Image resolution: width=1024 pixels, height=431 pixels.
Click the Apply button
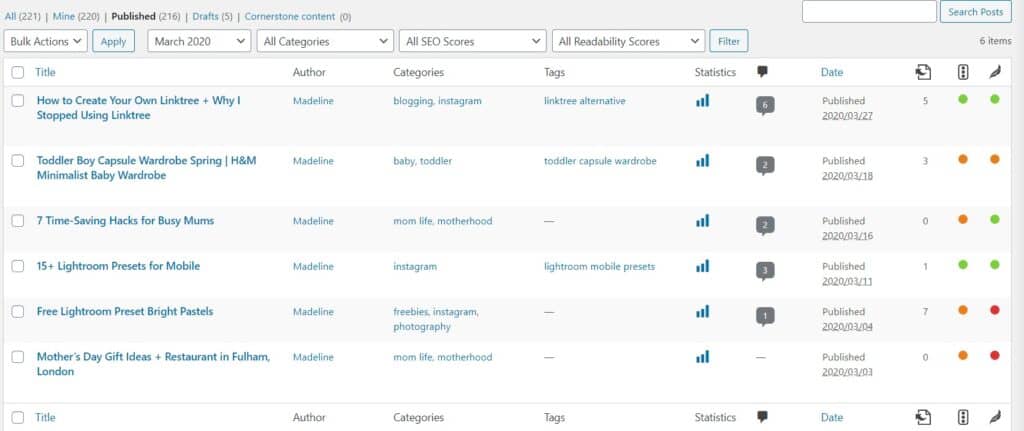point(113,41)
